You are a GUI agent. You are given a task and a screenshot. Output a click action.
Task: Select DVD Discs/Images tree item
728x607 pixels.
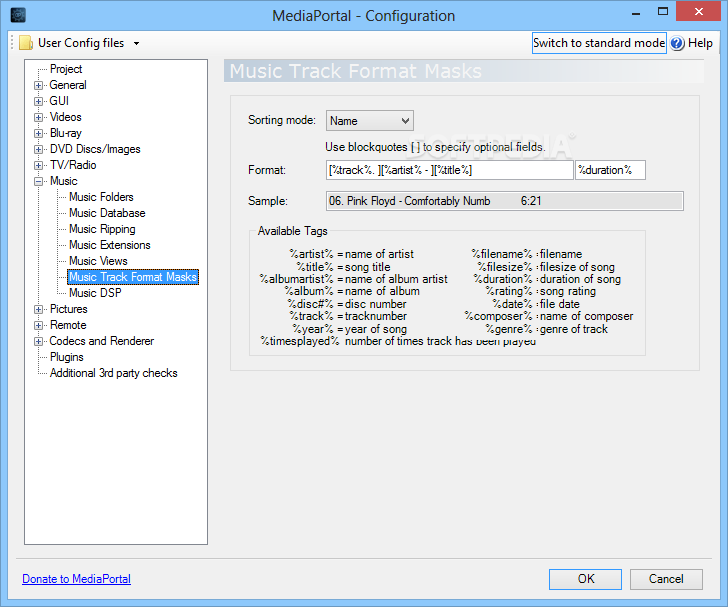95,149
